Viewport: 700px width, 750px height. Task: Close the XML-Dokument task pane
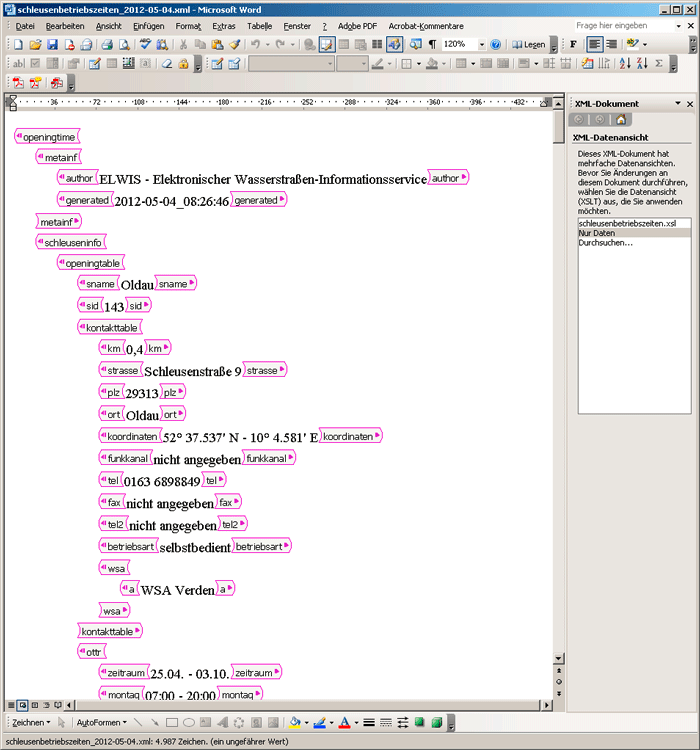[x=690, y=104]
